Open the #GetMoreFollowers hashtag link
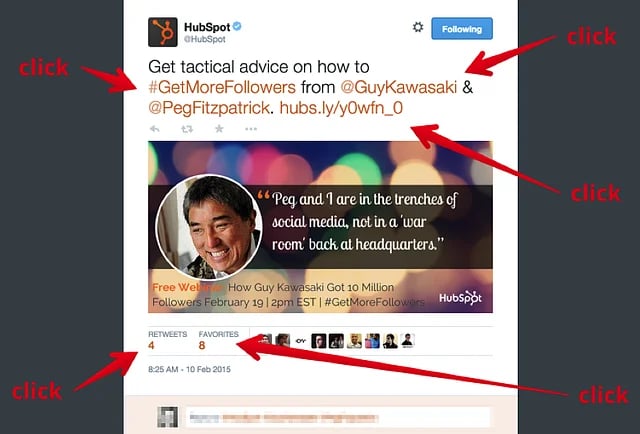 [222, 87]
